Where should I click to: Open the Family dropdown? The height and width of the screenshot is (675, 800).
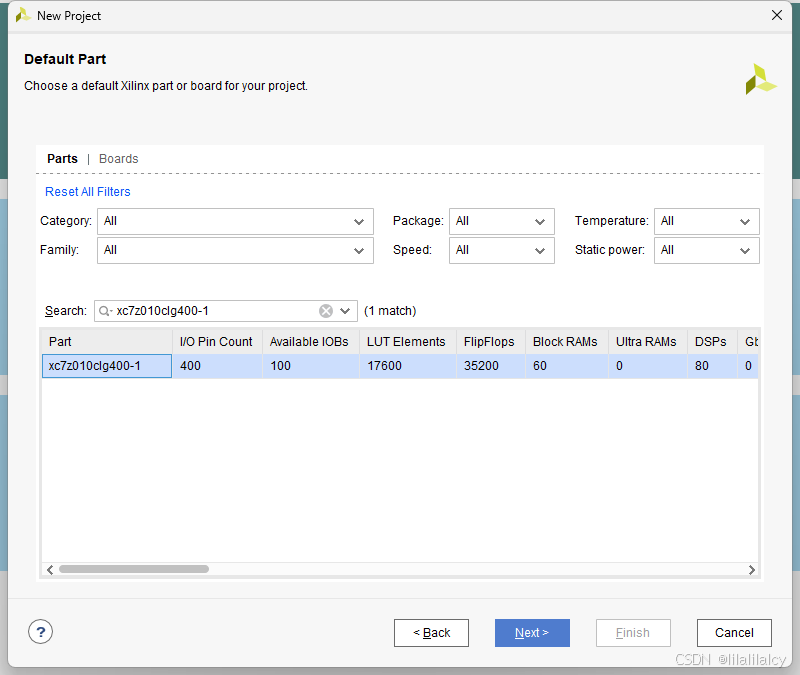coord(235,251)
